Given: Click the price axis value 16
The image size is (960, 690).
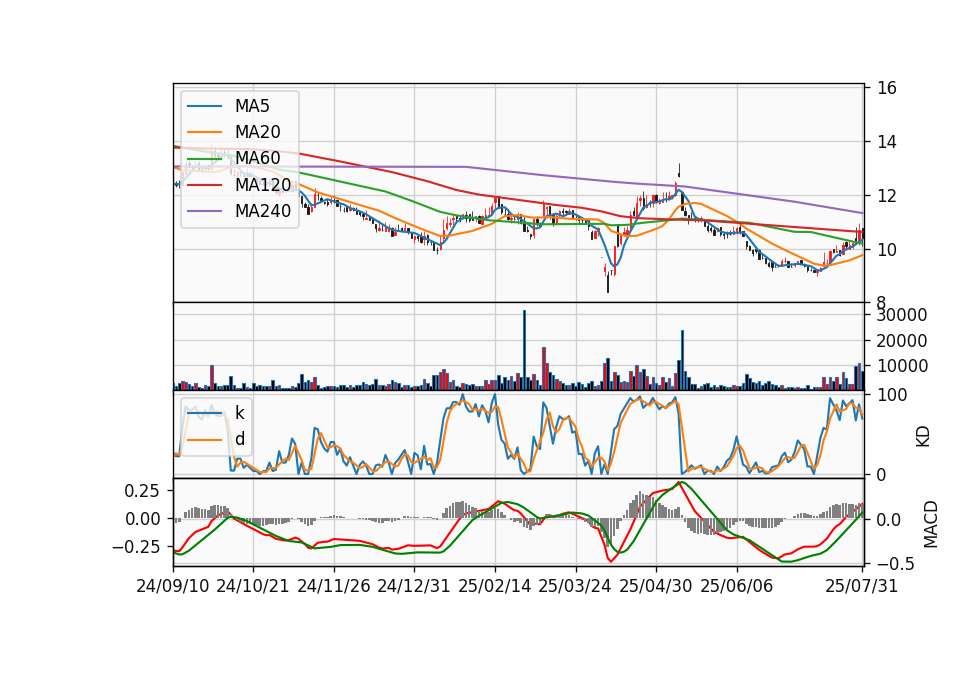Looking at the screenshot, I should (887, 88).
